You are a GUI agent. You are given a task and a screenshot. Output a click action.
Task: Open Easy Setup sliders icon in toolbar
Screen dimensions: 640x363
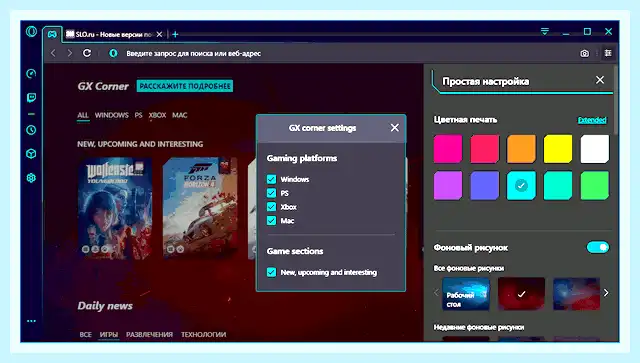pyautogui.click(x=608, y=53)
